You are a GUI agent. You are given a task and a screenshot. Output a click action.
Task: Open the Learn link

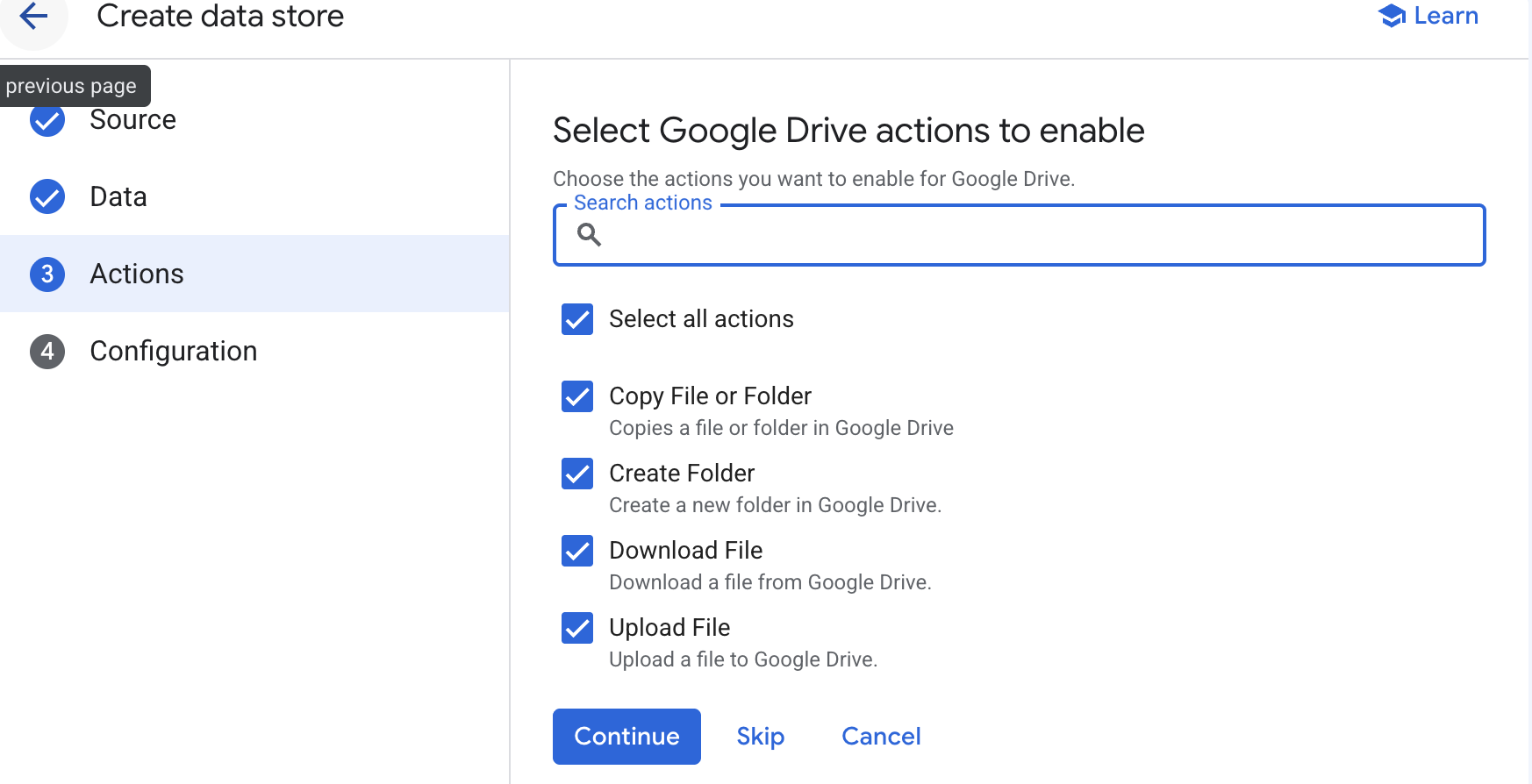coord(1428,16)
